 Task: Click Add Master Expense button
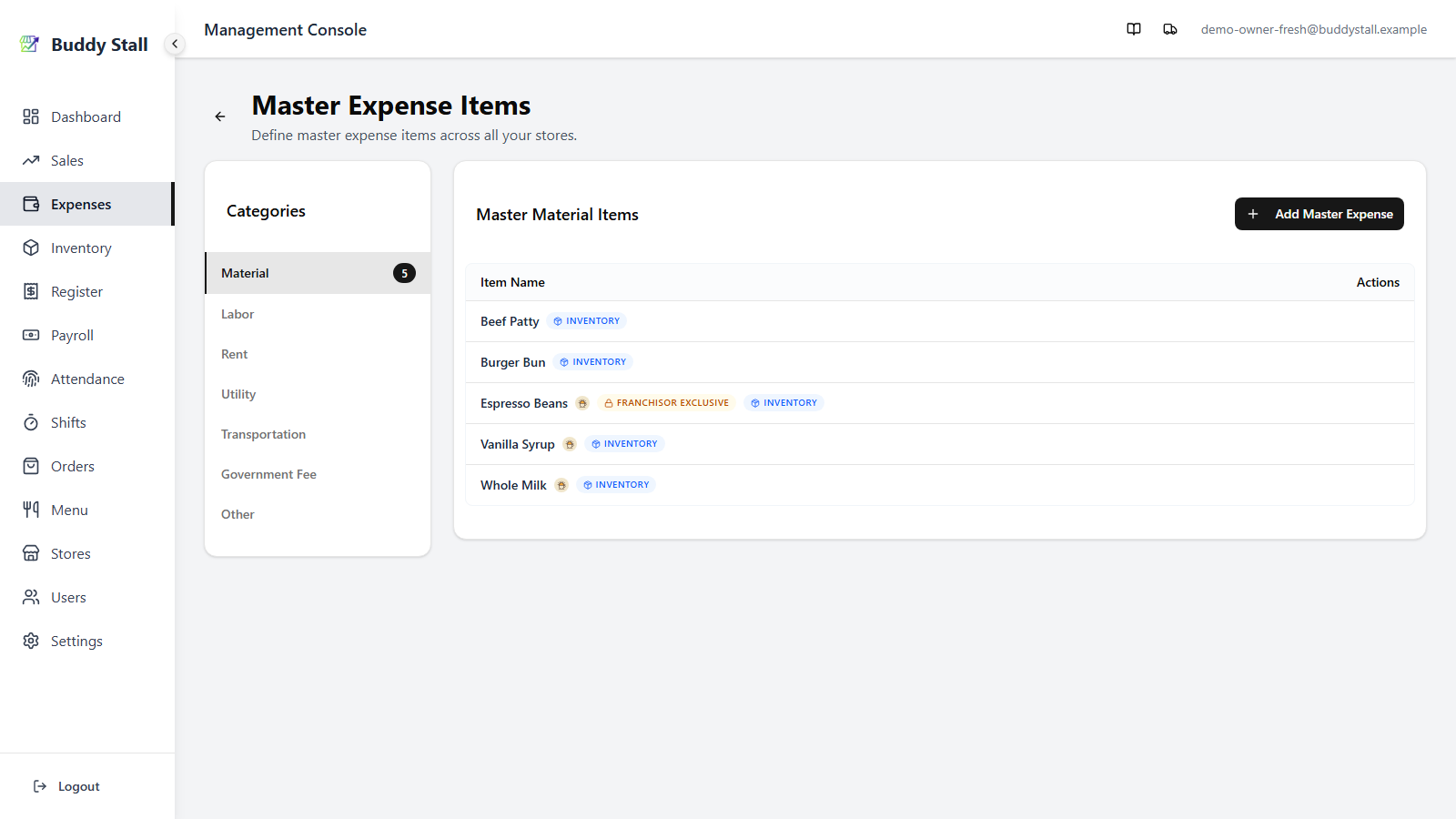tap(1319, 214)
